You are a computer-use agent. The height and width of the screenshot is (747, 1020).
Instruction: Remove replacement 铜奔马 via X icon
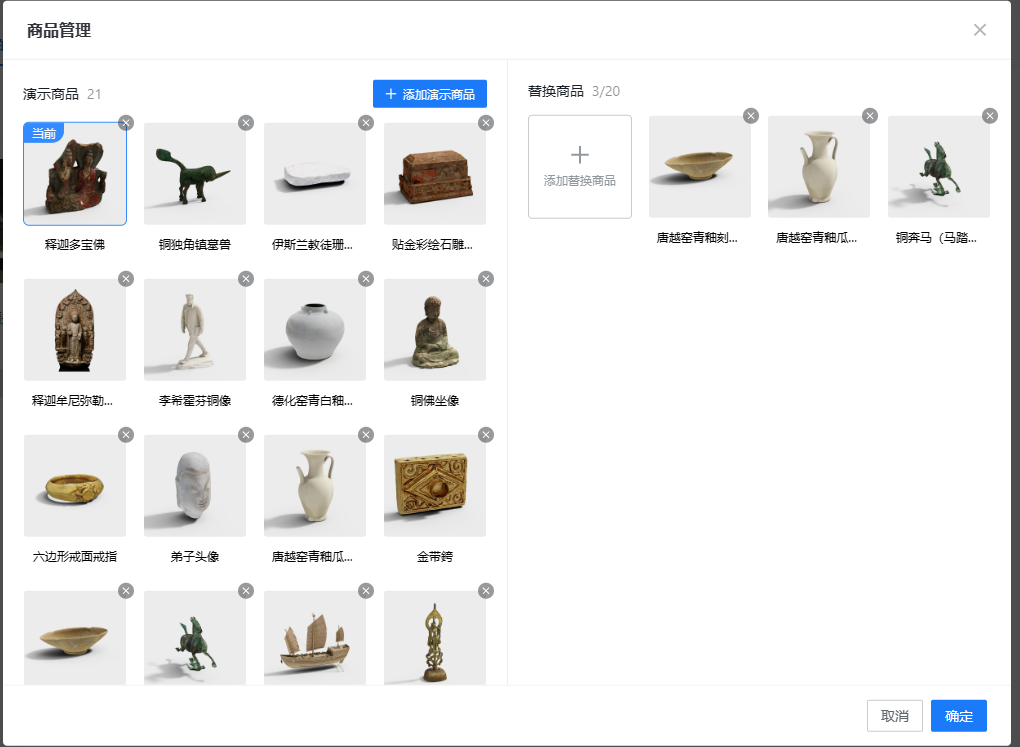[x=990, y=116]
